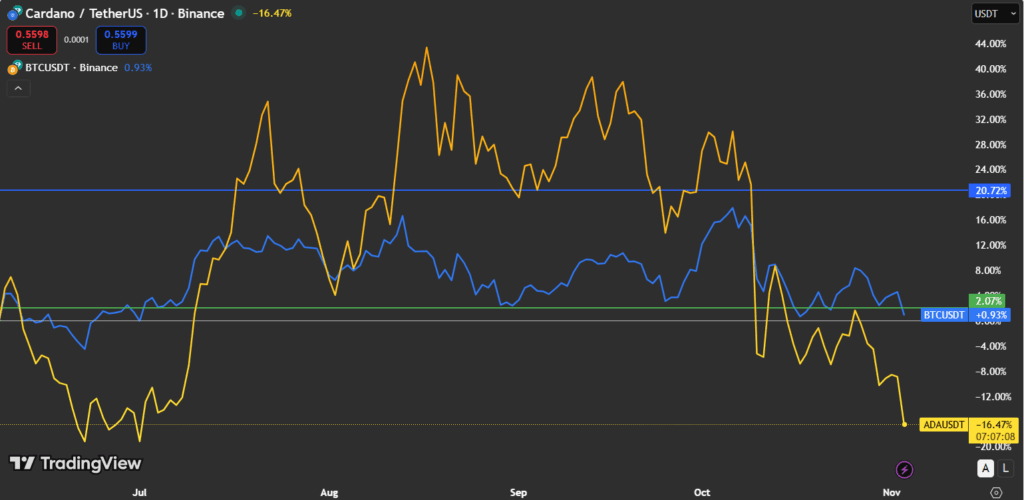Click the Sep label on time axis
The height and width of the screenshot is (500, 1024).
point(518,493)
